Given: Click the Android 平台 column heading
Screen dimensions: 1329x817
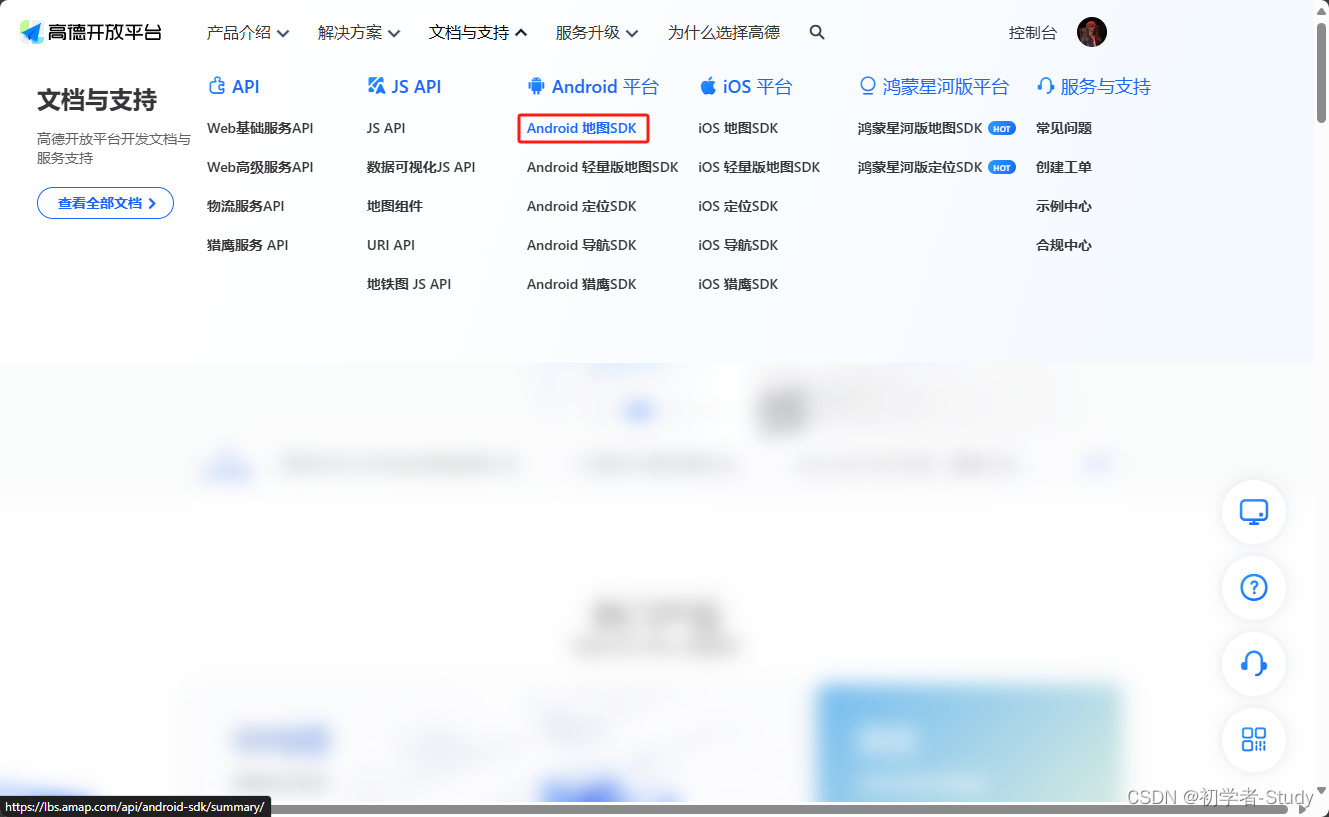Looking at the screenshot, I should 605,87.
